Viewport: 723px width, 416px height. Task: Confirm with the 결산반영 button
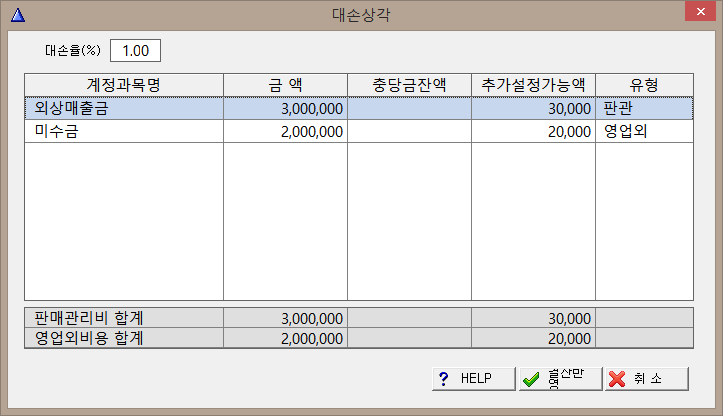560,379
